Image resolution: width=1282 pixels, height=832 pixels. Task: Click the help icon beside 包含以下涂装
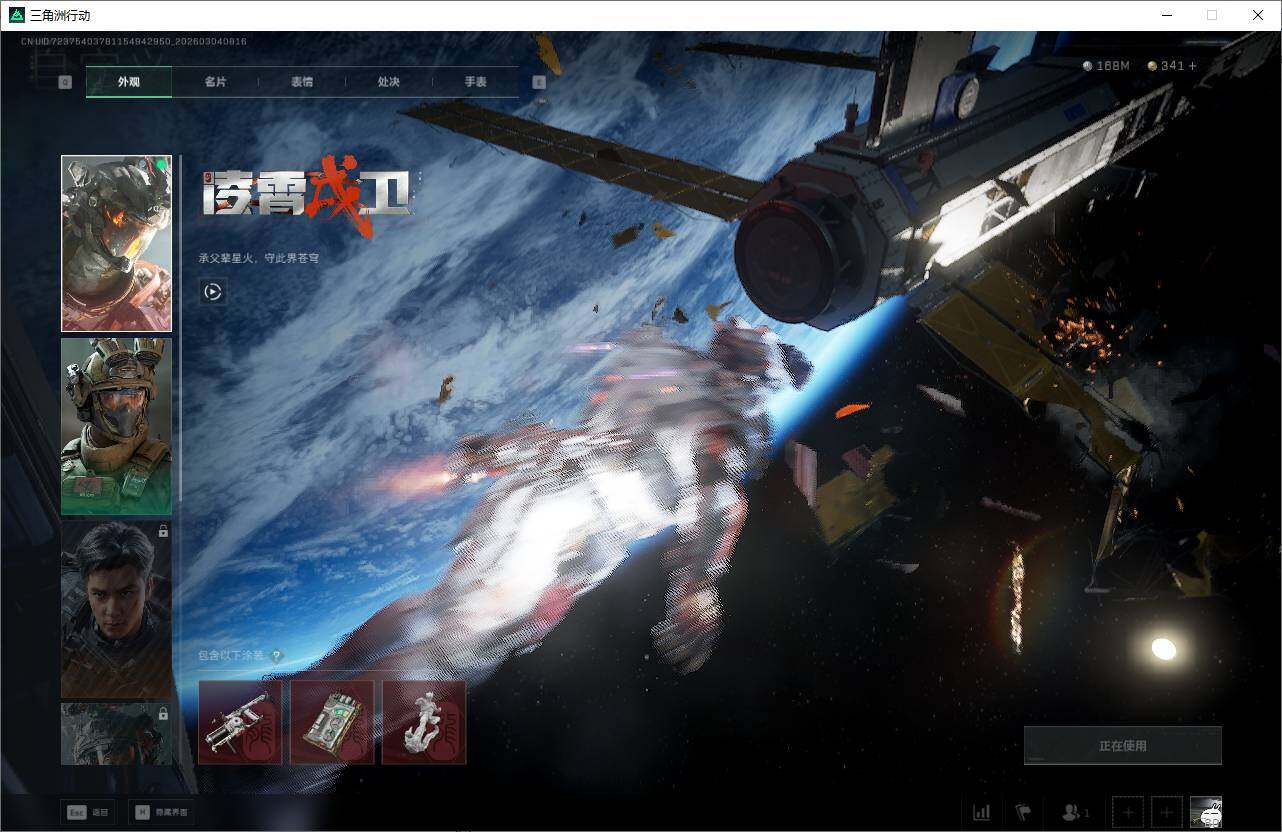click(277, 657)
